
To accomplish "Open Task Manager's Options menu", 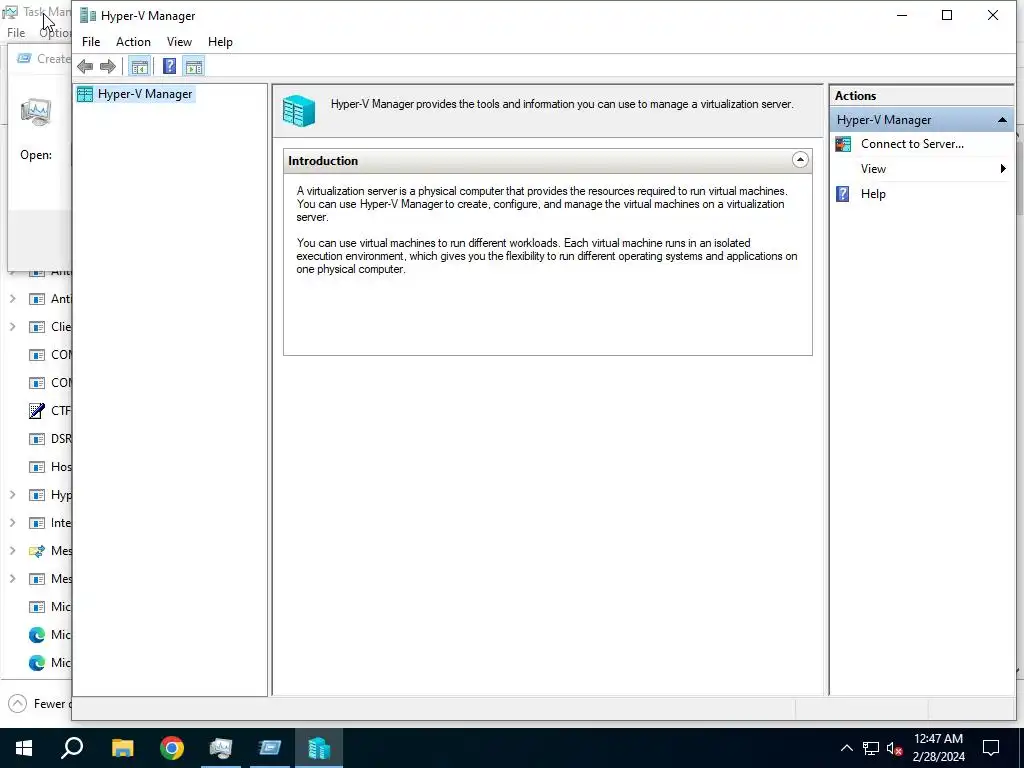I will 54,33.
